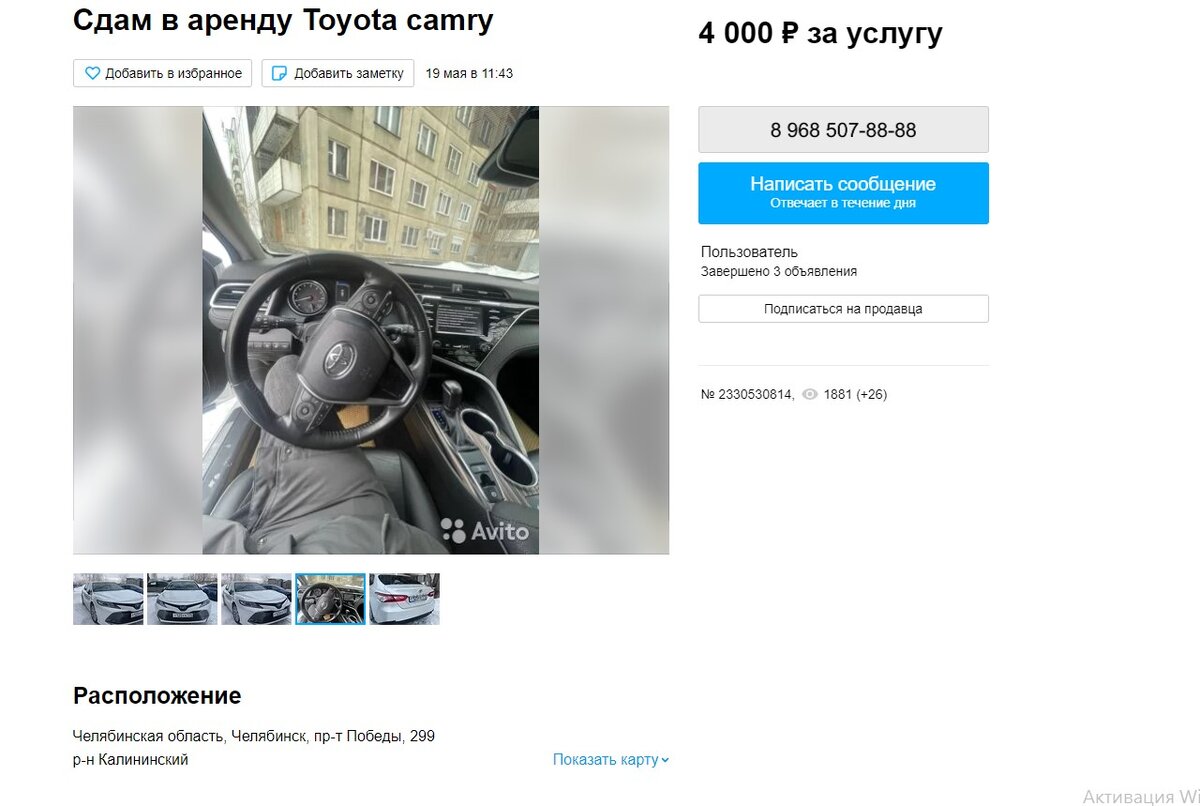Screen dimensions: 1200x806
Task: Click the Avito watermark logo on photo
Action: (485, 531)
